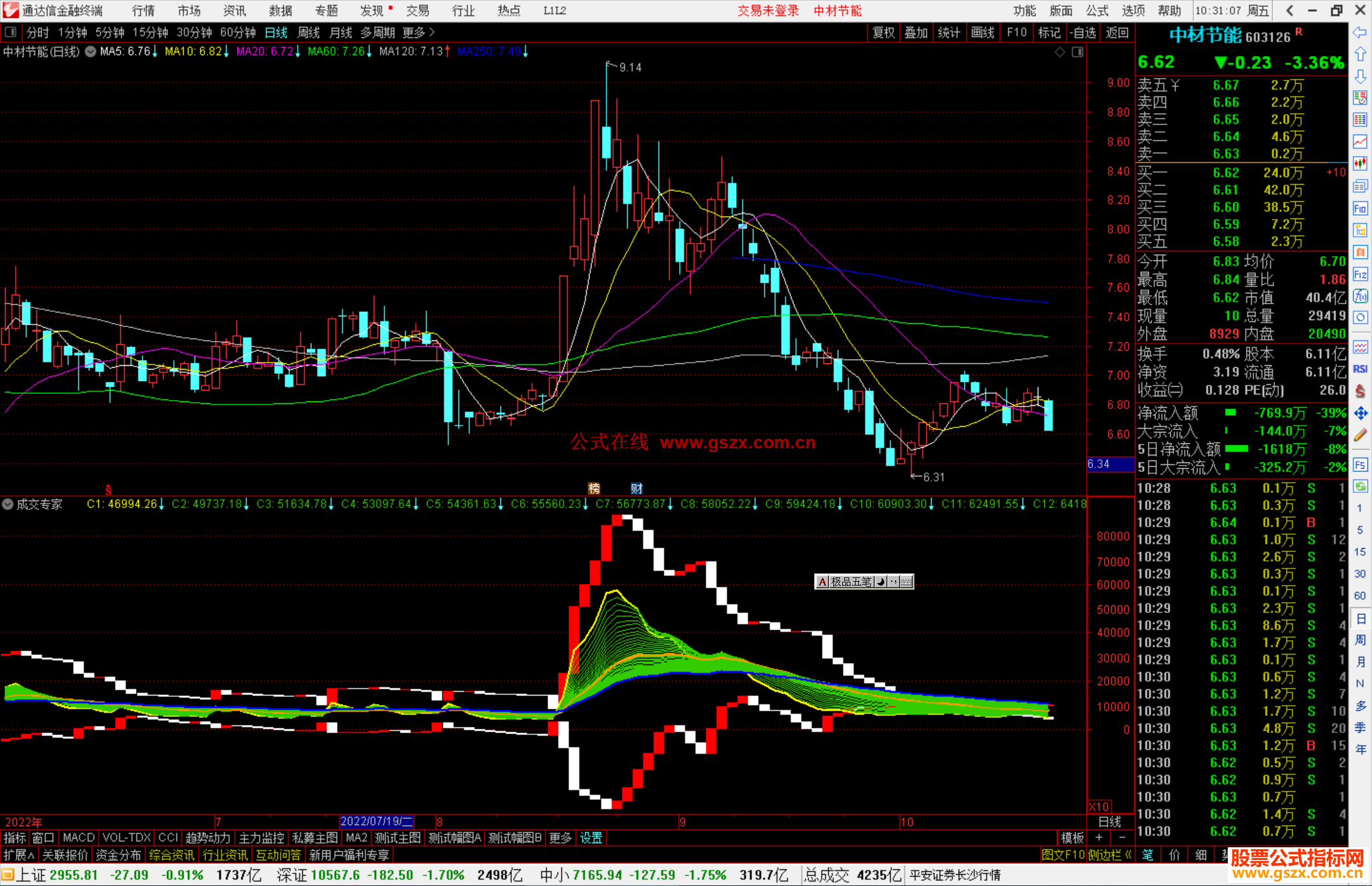Expand 更多 timeframe options

click(418, 32)
